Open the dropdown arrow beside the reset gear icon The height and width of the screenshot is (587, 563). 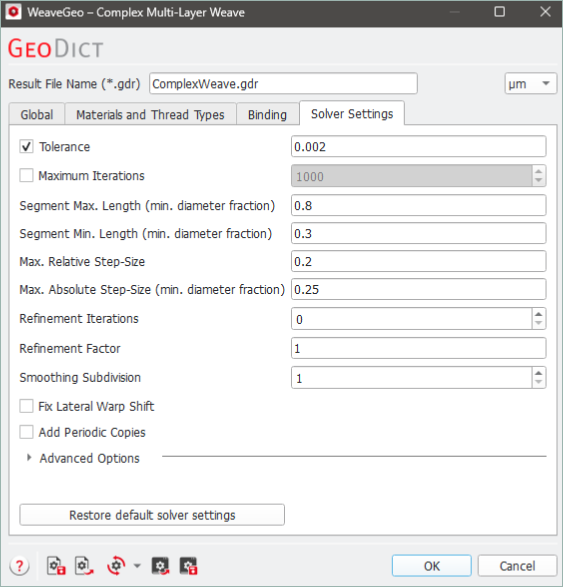tap(137, 566)
